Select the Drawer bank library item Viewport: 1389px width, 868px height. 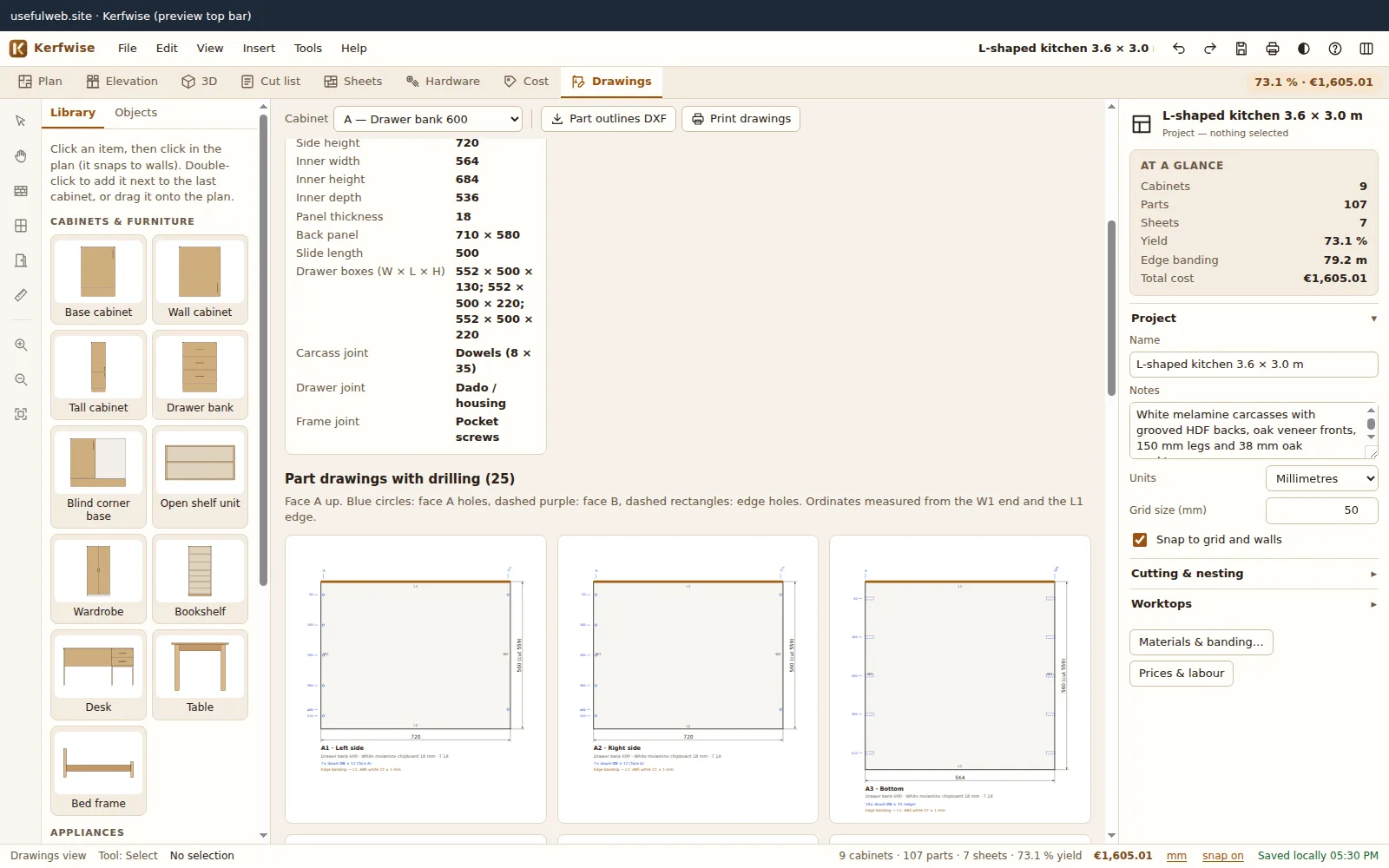200,375
